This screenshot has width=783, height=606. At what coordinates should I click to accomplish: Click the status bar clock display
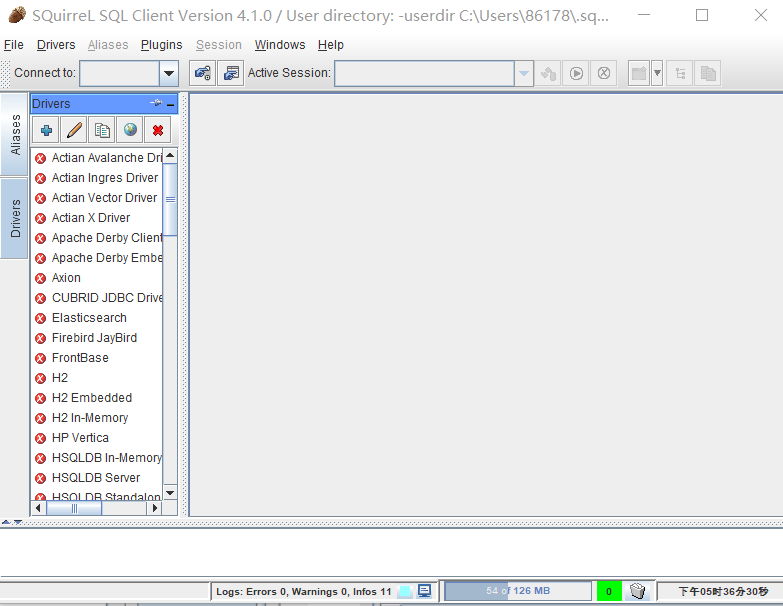tap(723, 592)
